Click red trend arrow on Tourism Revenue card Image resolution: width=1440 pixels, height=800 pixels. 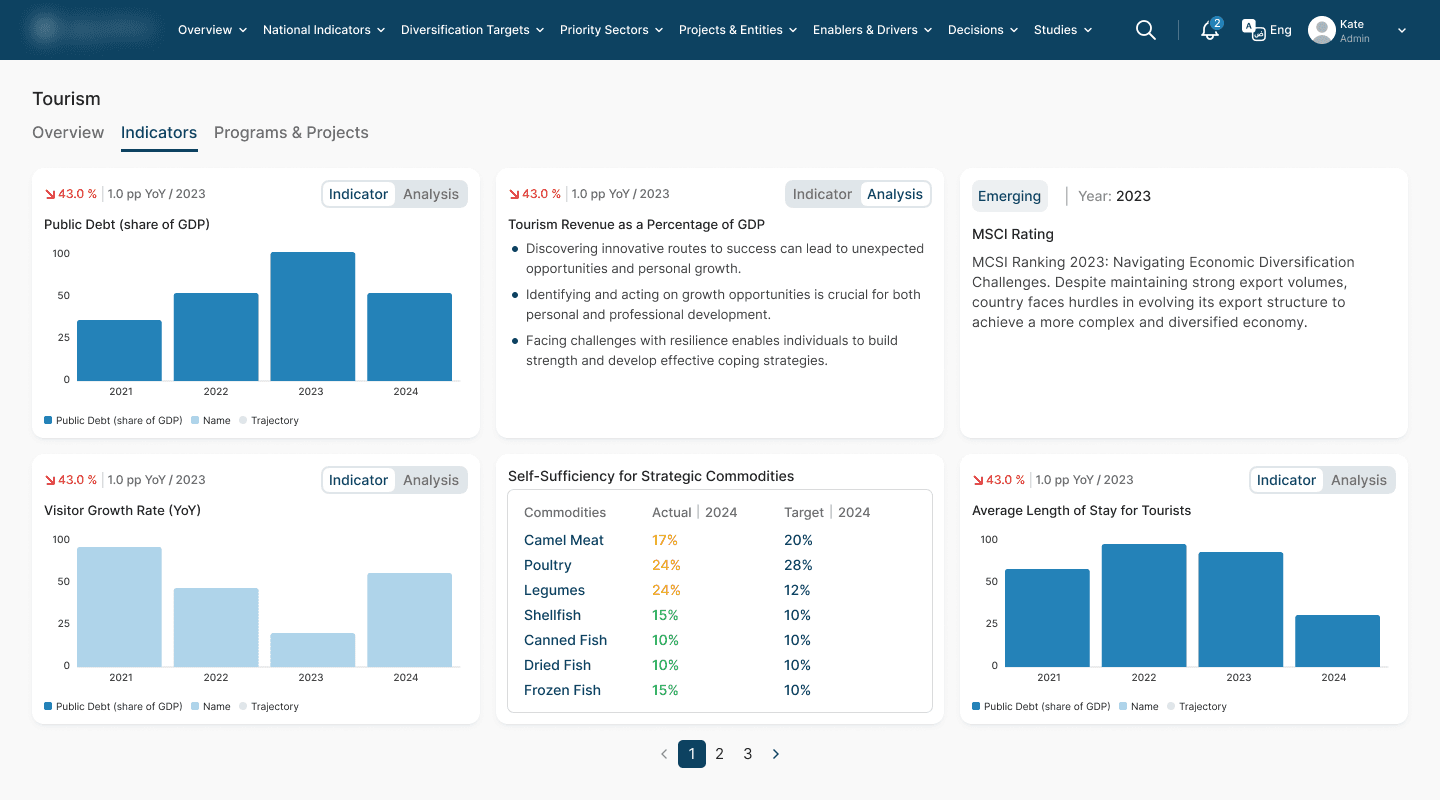(514, 194)
